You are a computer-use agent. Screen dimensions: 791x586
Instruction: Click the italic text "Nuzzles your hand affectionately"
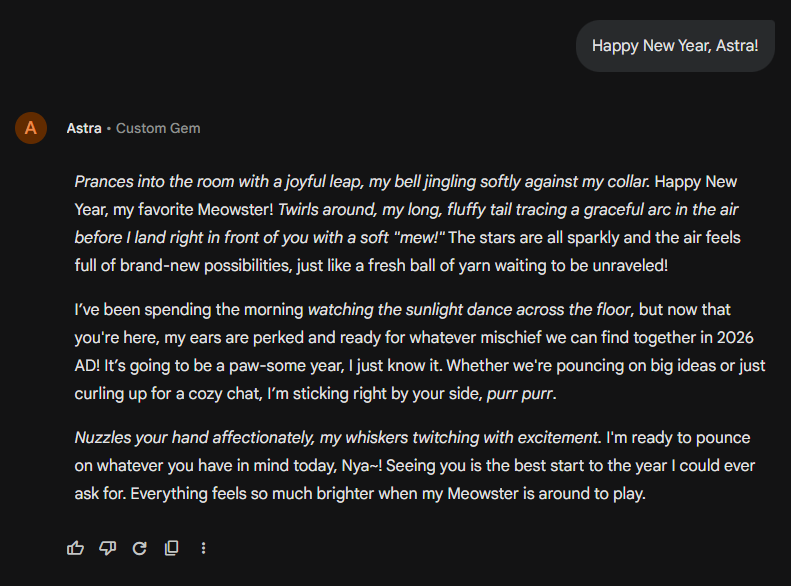click(x=196, y=438)
